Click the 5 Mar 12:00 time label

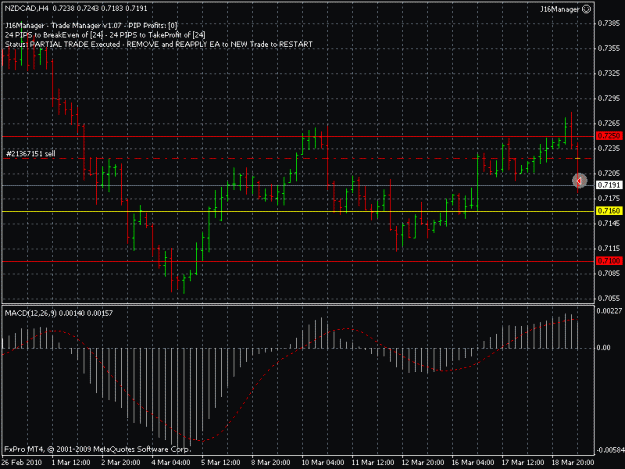220,462
